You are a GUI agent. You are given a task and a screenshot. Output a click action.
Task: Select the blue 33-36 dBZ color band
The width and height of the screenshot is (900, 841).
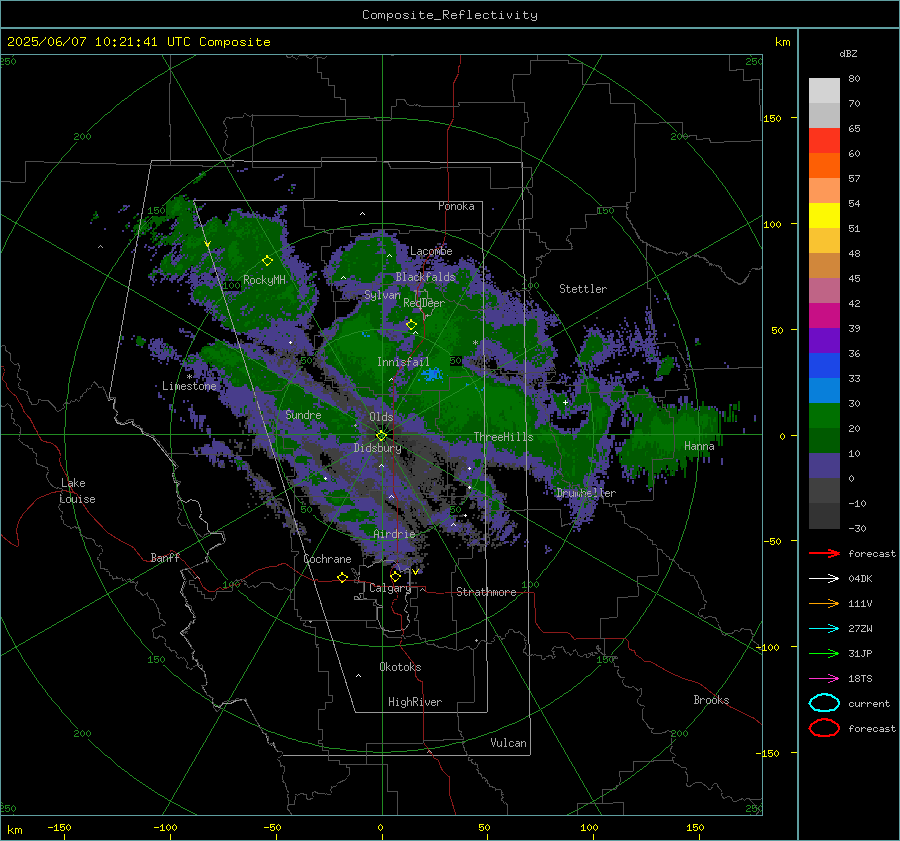(824, 366)
